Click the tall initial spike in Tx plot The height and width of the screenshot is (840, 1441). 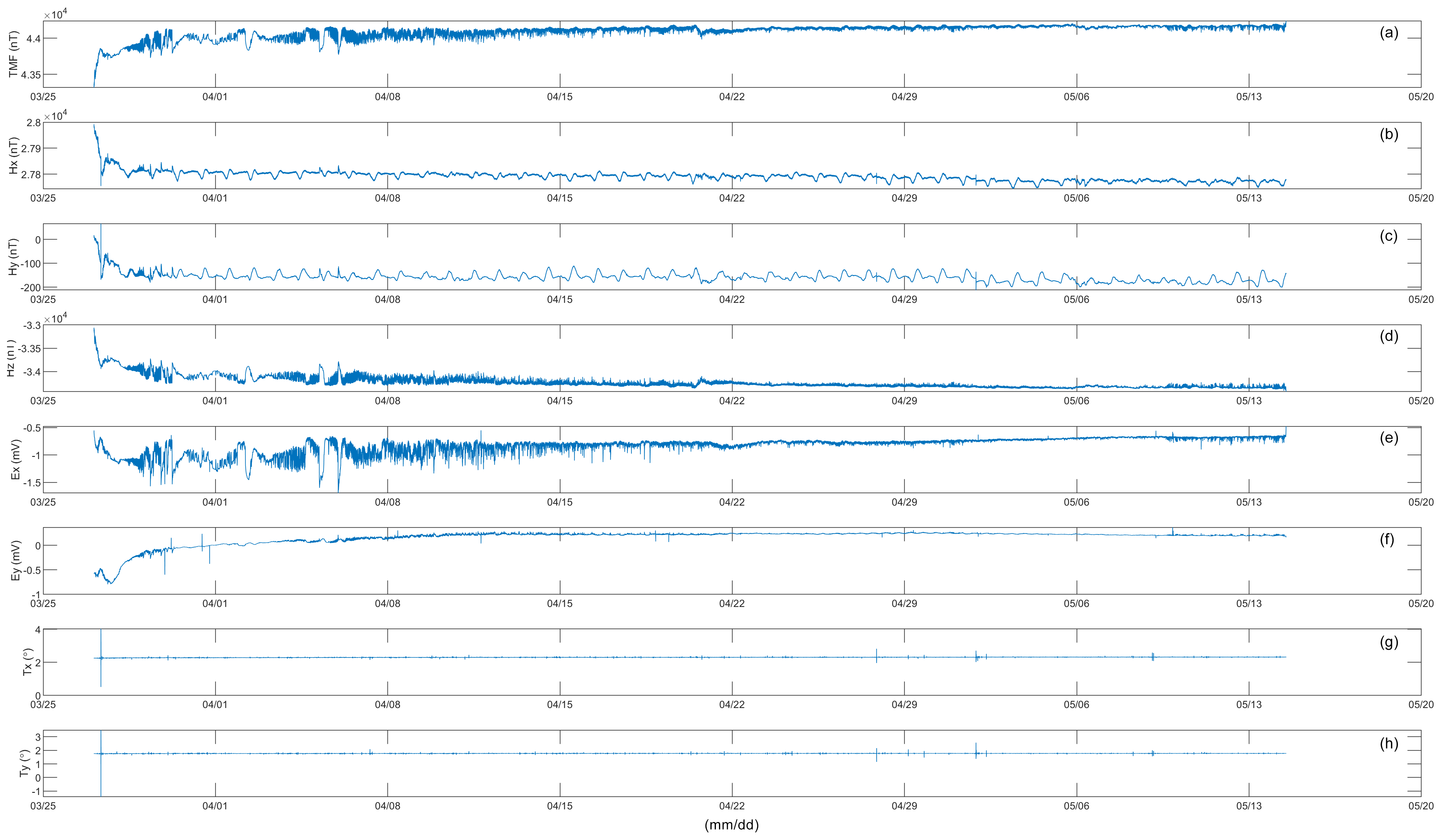point(101,643)
